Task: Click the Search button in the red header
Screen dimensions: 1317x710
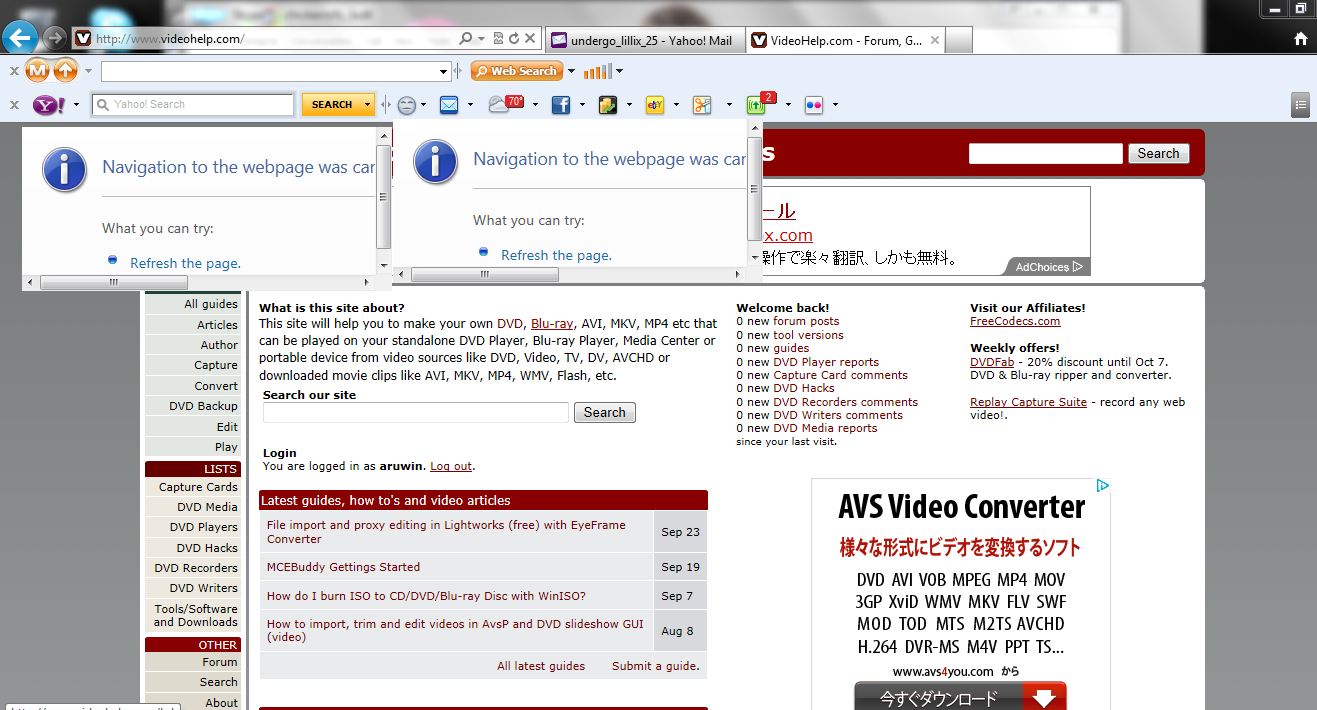Action: (x=1158, y=153)
